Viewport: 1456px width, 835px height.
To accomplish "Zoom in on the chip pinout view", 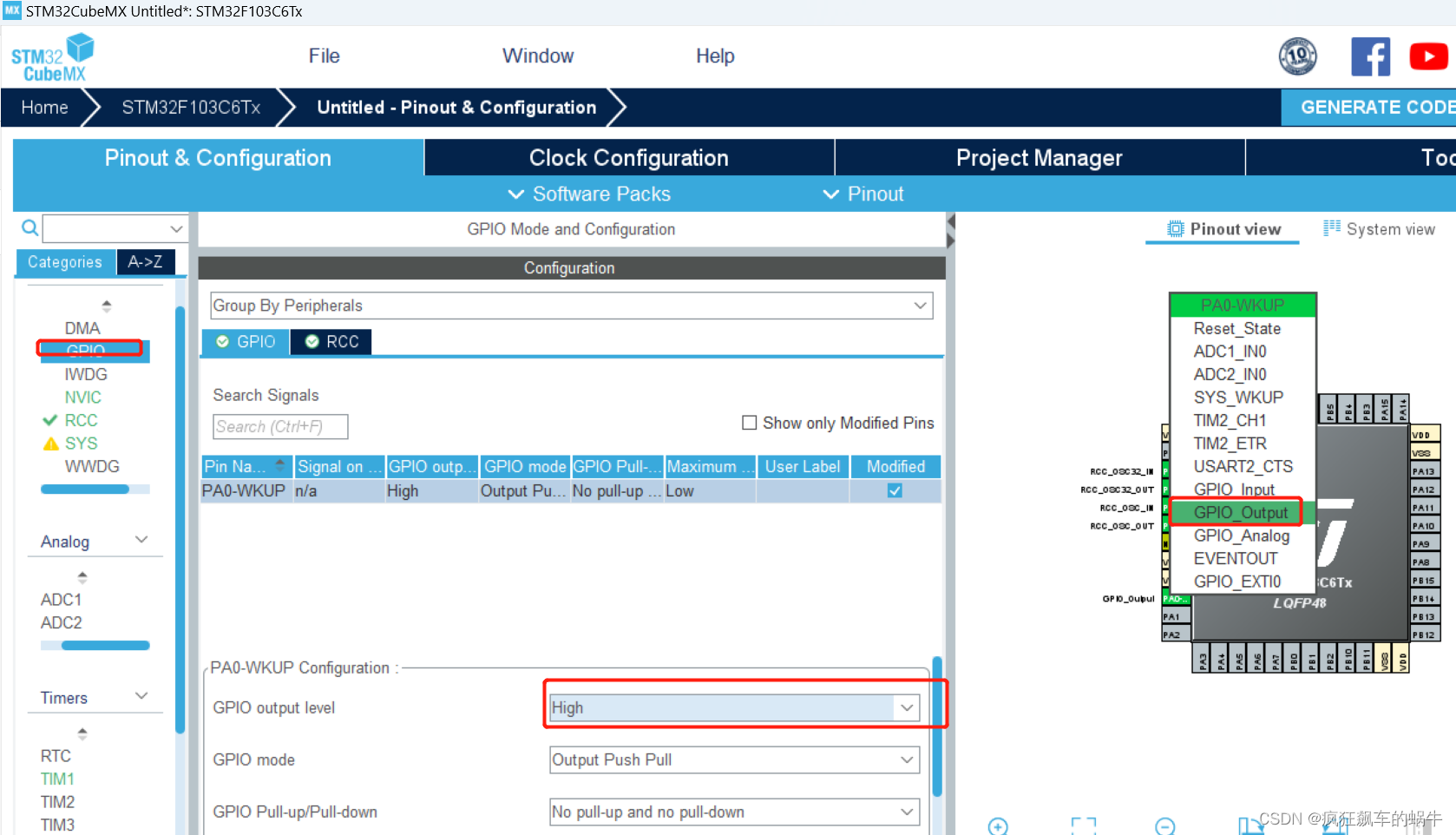I will point(998,825).
